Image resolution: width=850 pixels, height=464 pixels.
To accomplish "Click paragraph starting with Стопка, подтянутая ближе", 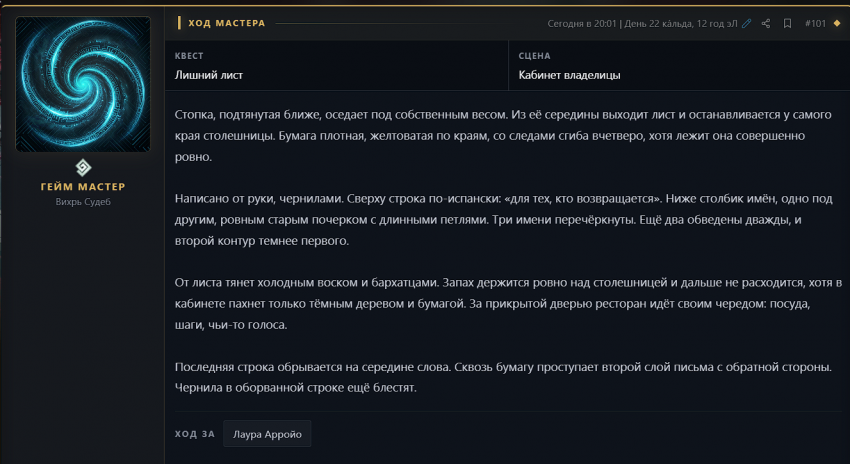I will [503, 136].
